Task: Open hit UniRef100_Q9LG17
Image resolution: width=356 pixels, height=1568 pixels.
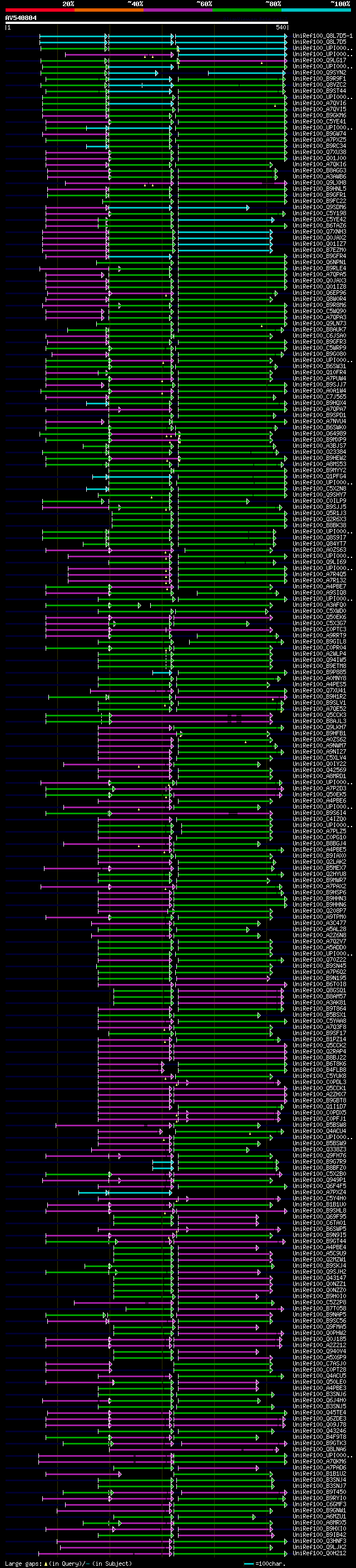Action: [x=319, y=60]
